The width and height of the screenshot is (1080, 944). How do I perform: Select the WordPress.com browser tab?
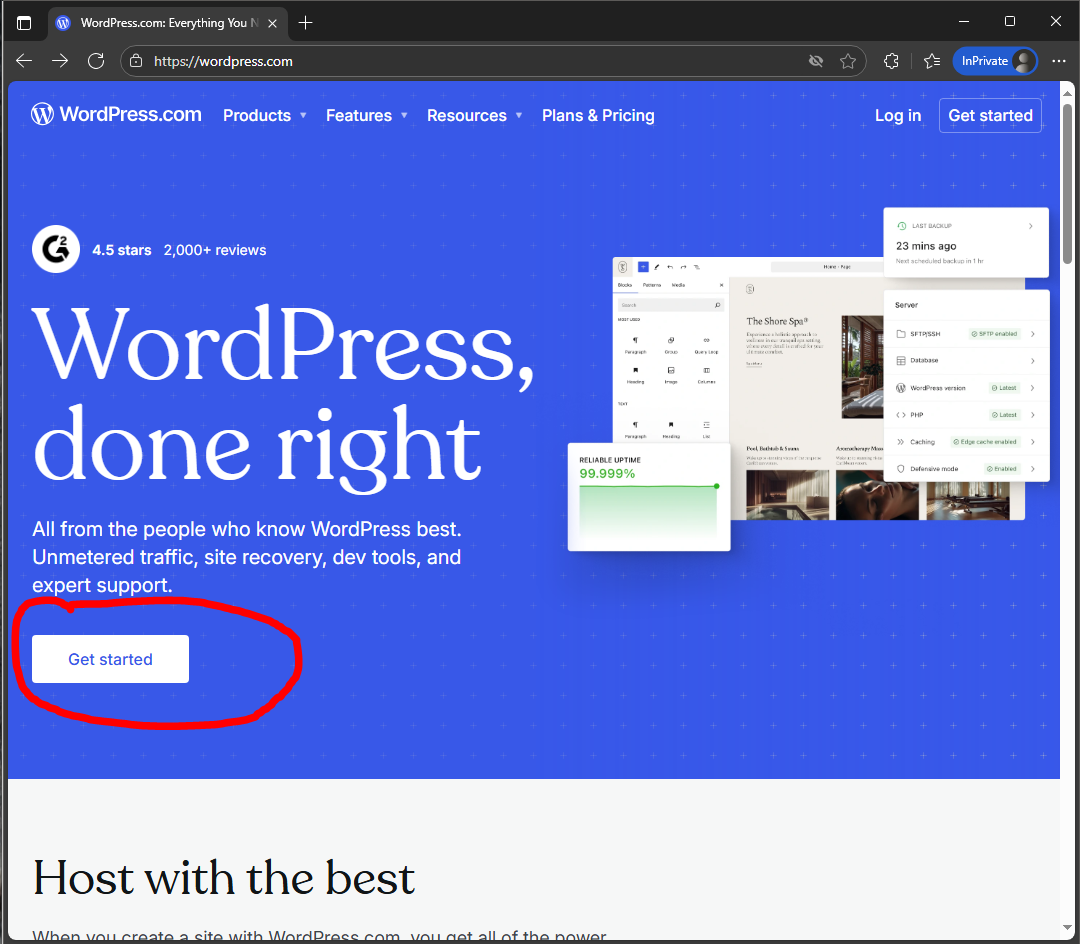169,23
